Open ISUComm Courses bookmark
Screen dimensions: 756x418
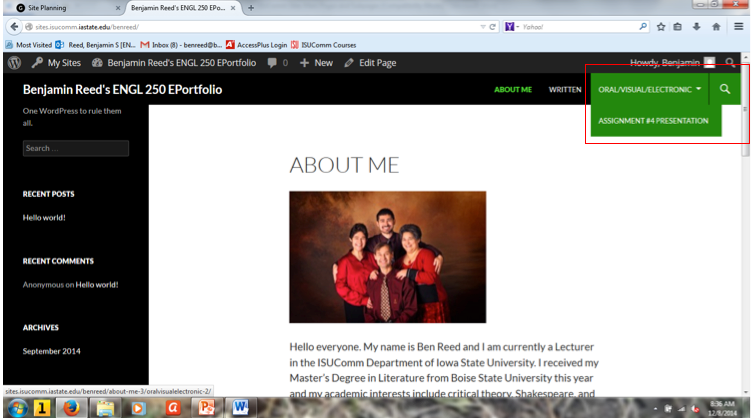click(x=324, y=45)
